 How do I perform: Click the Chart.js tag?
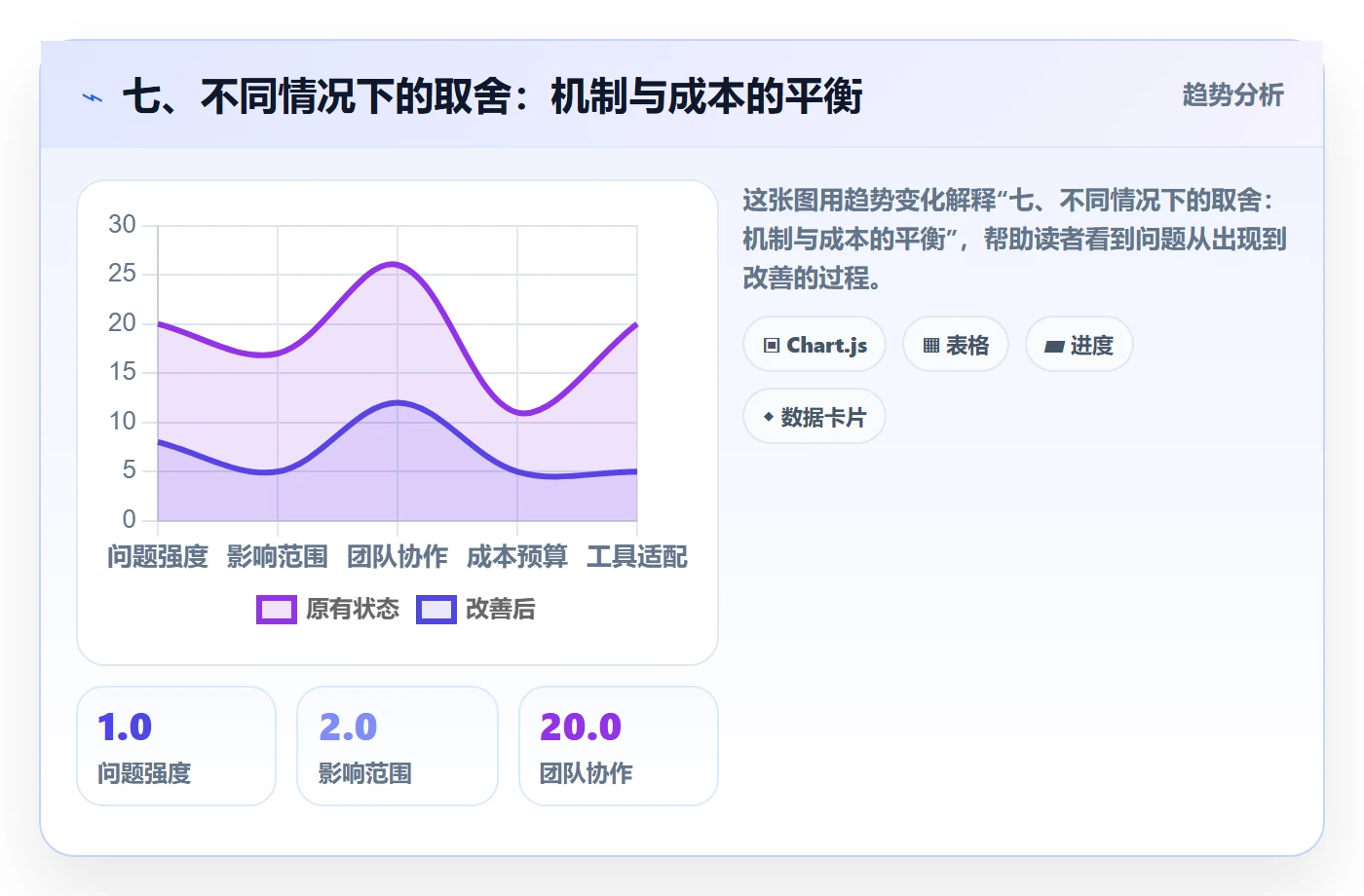click(815, 345)
